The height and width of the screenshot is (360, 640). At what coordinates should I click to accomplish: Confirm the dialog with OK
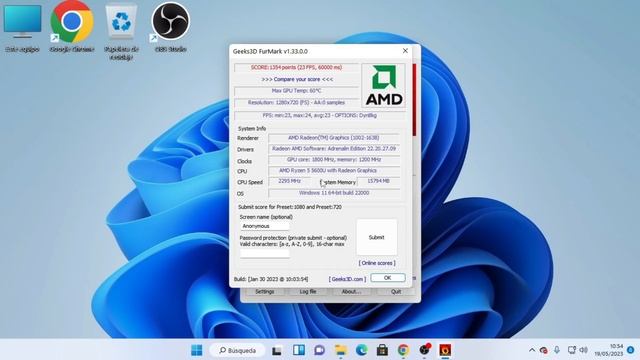click(x=387, y=278)
